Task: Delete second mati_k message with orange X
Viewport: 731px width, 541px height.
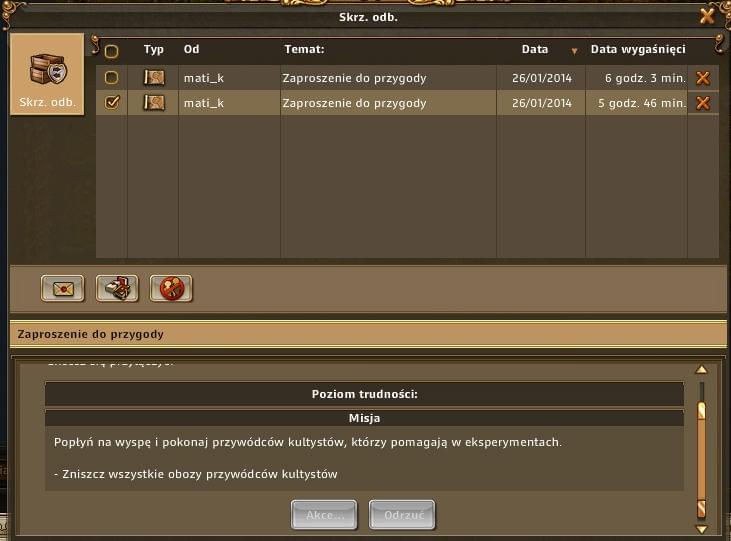Action: click(x=703, y=103)
